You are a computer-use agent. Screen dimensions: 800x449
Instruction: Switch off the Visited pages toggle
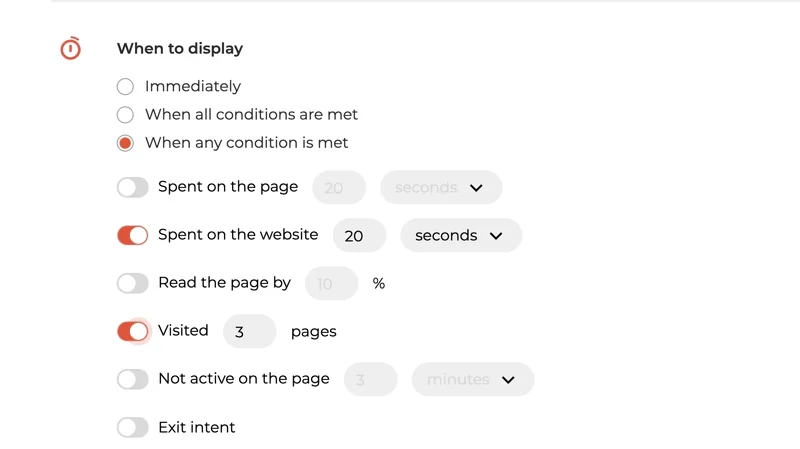pyautogui.click(x=132, y=331)
